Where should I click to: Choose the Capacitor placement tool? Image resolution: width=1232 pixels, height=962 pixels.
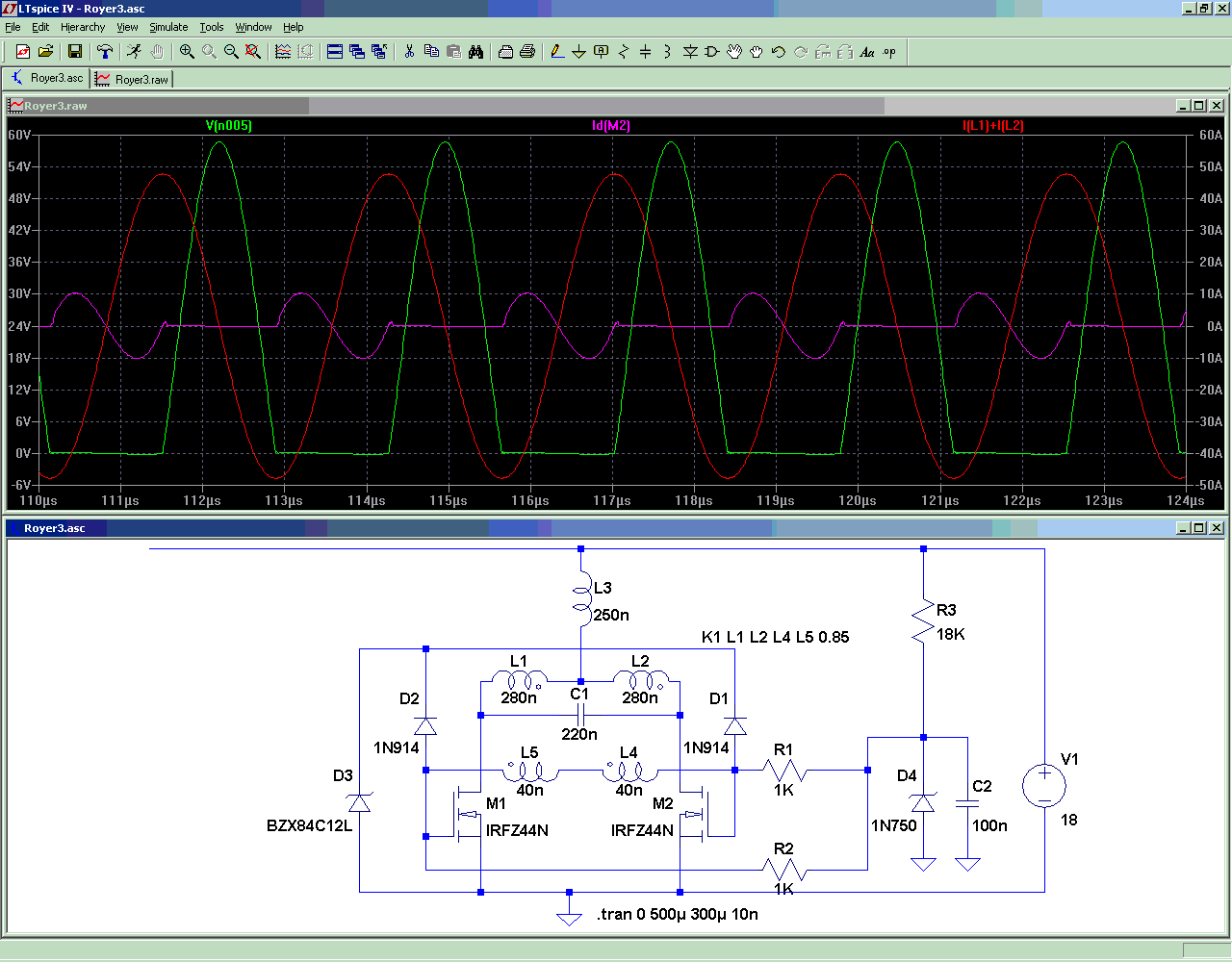(645, 52)
